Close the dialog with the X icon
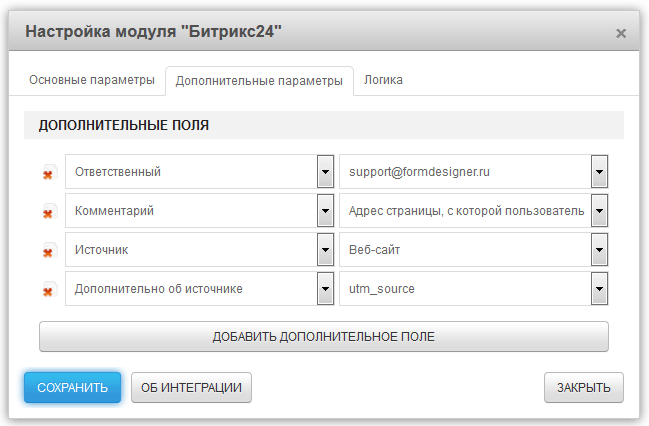 click(x=620, y=33)
